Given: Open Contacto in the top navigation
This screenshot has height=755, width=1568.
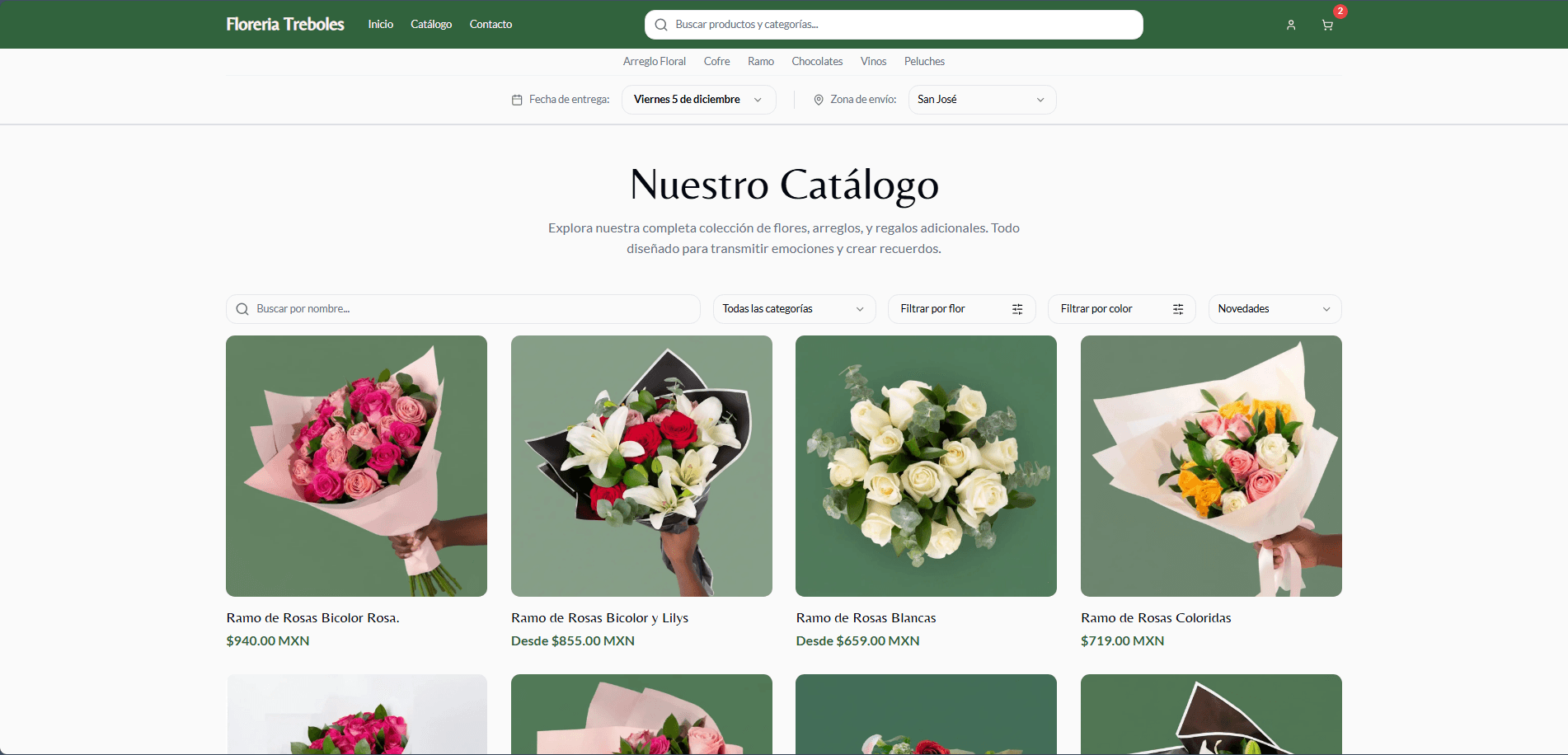Looking at the screenshot, I should click(x=491, y=25).
